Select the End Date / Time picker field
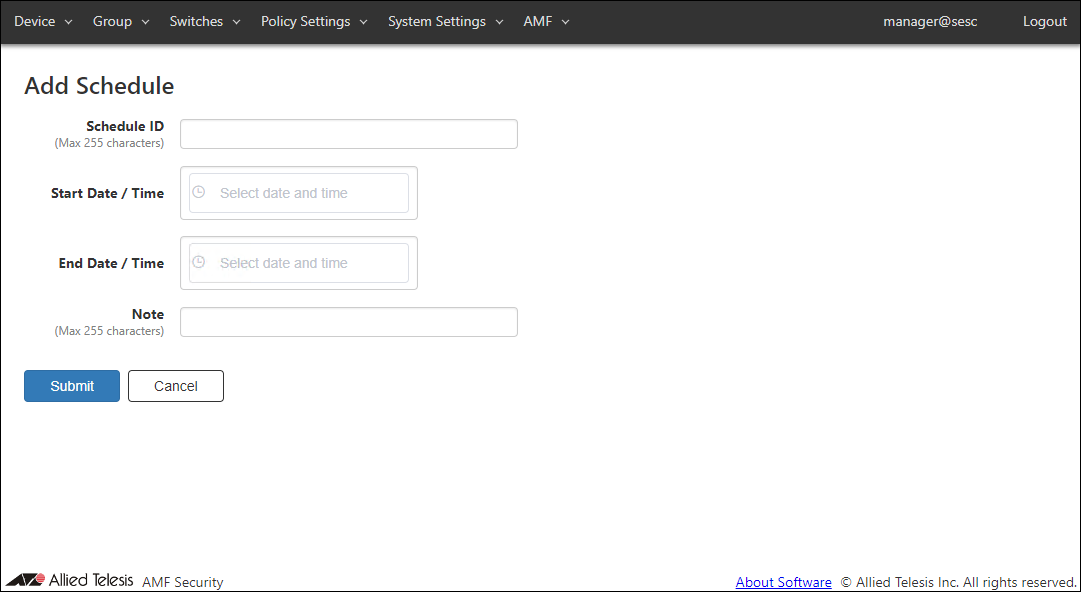1081x592 pixels. [x=310, y=263]
